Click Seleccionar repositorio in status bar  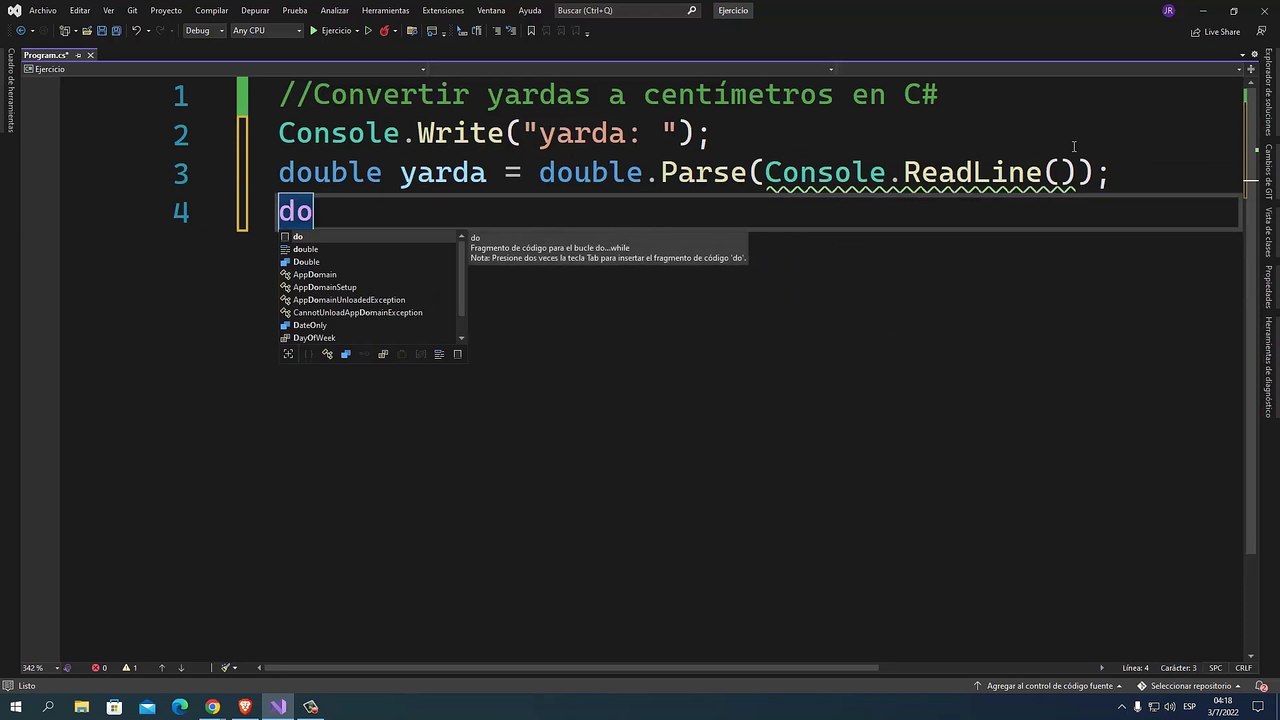pos(1189,686)
